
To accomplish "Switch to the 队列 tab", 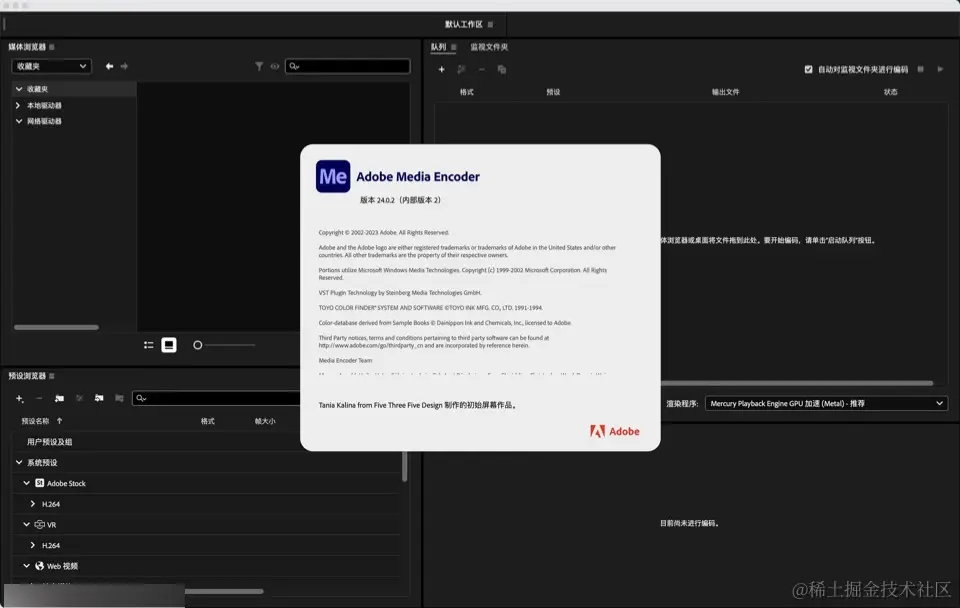I will click(438, 47).
